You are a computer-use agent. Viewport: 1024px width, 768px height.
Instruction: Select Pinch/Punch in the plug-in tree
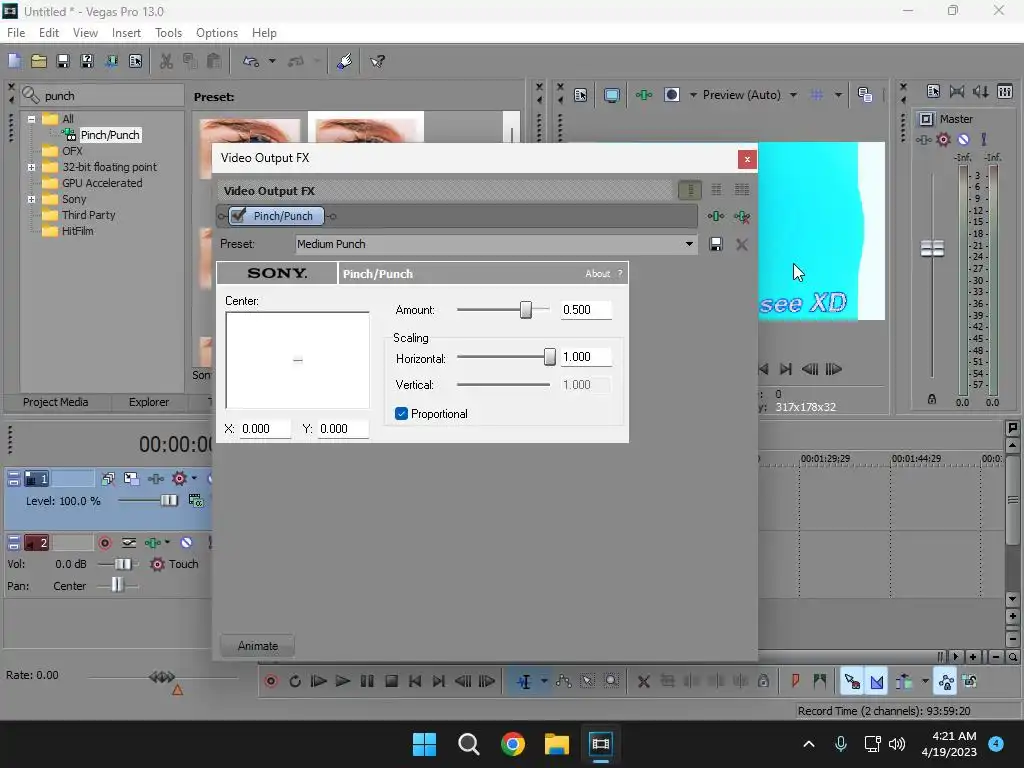pyautogui.click(x=110, y=135)
